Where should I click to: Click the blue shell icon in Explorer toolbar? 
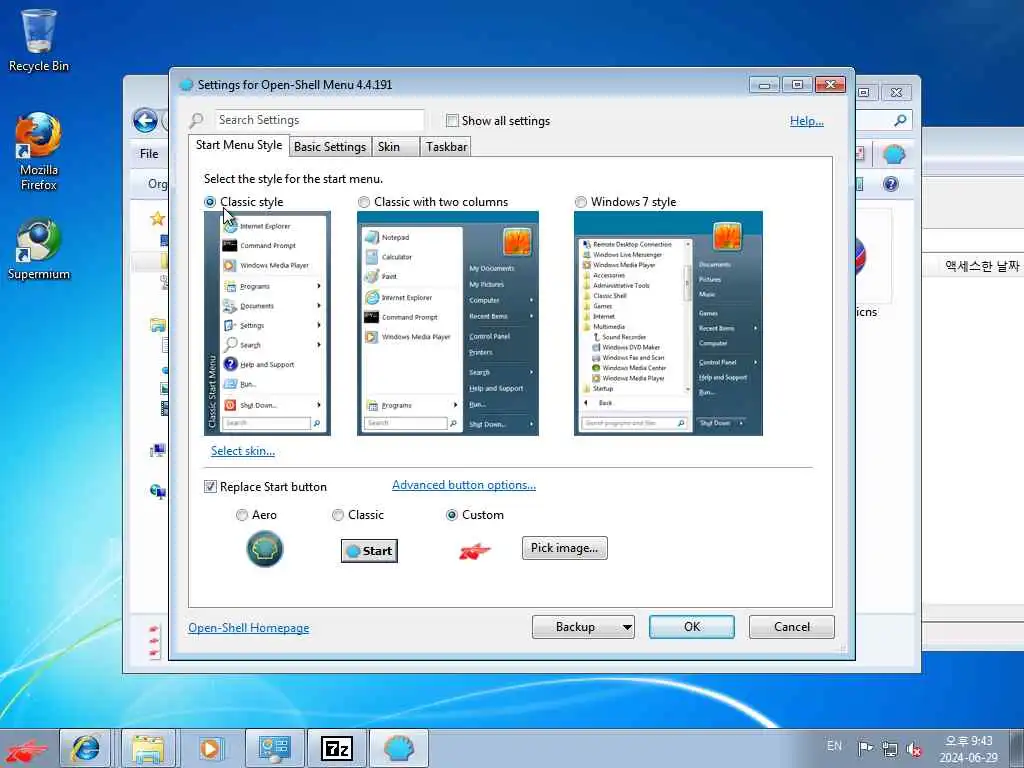point(893,155)
